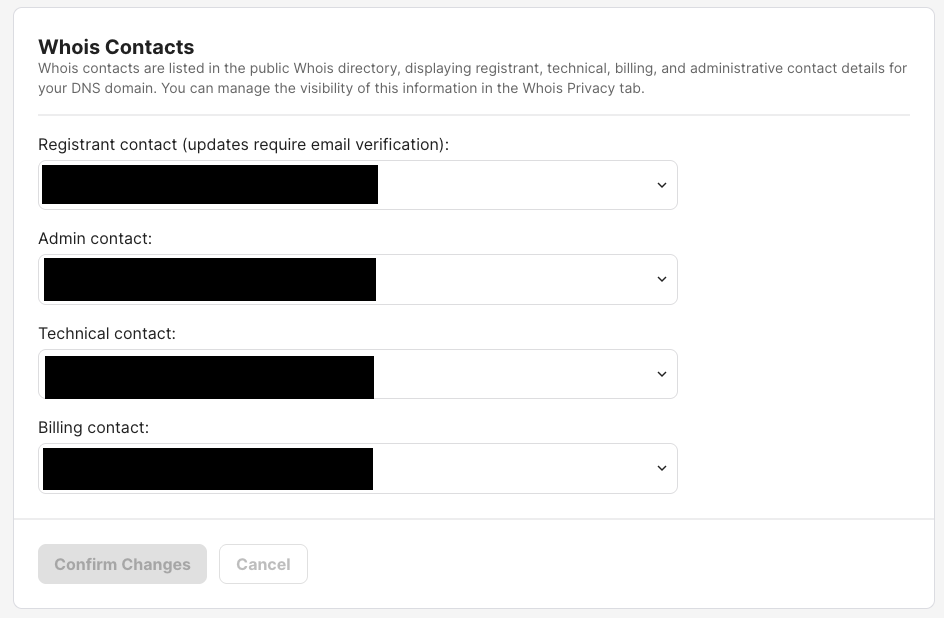Open the Admin contact dropdown
Screen dimensions: 944x618
coord(358,279)
